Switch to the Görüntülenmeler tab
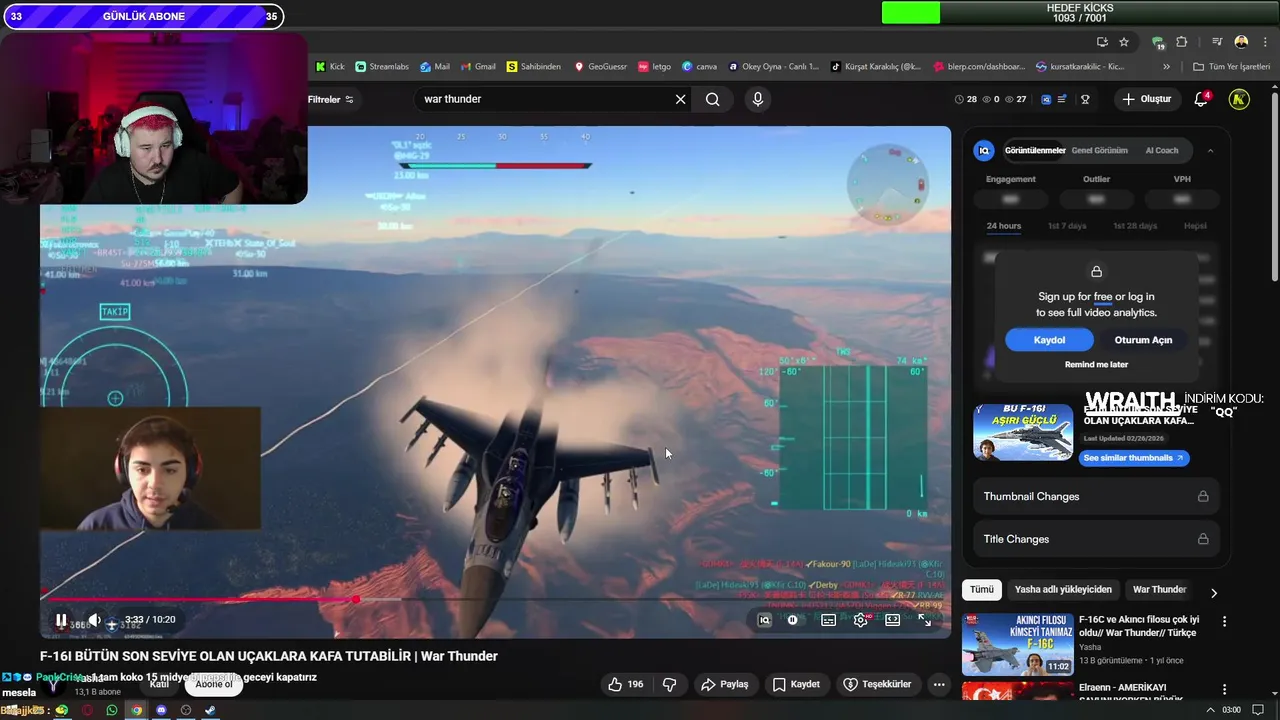The height and width of the screenshot is (720, 1280). pyautogui.click(x=1035, y=151)
